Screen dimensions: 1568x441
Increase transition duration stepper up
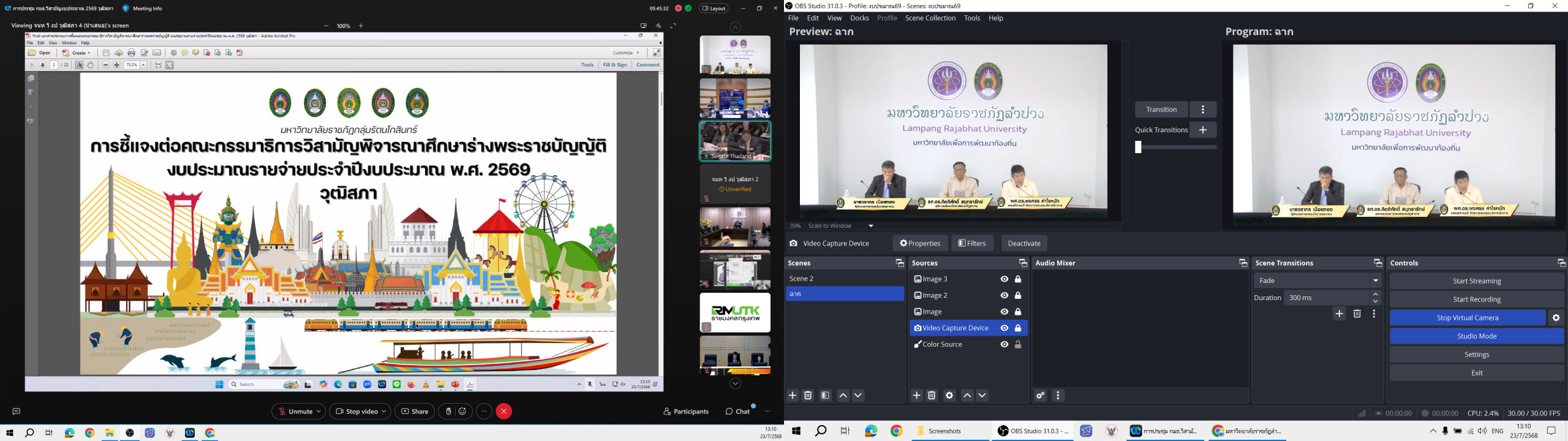pyautogui.click(x=1376, y=295)
